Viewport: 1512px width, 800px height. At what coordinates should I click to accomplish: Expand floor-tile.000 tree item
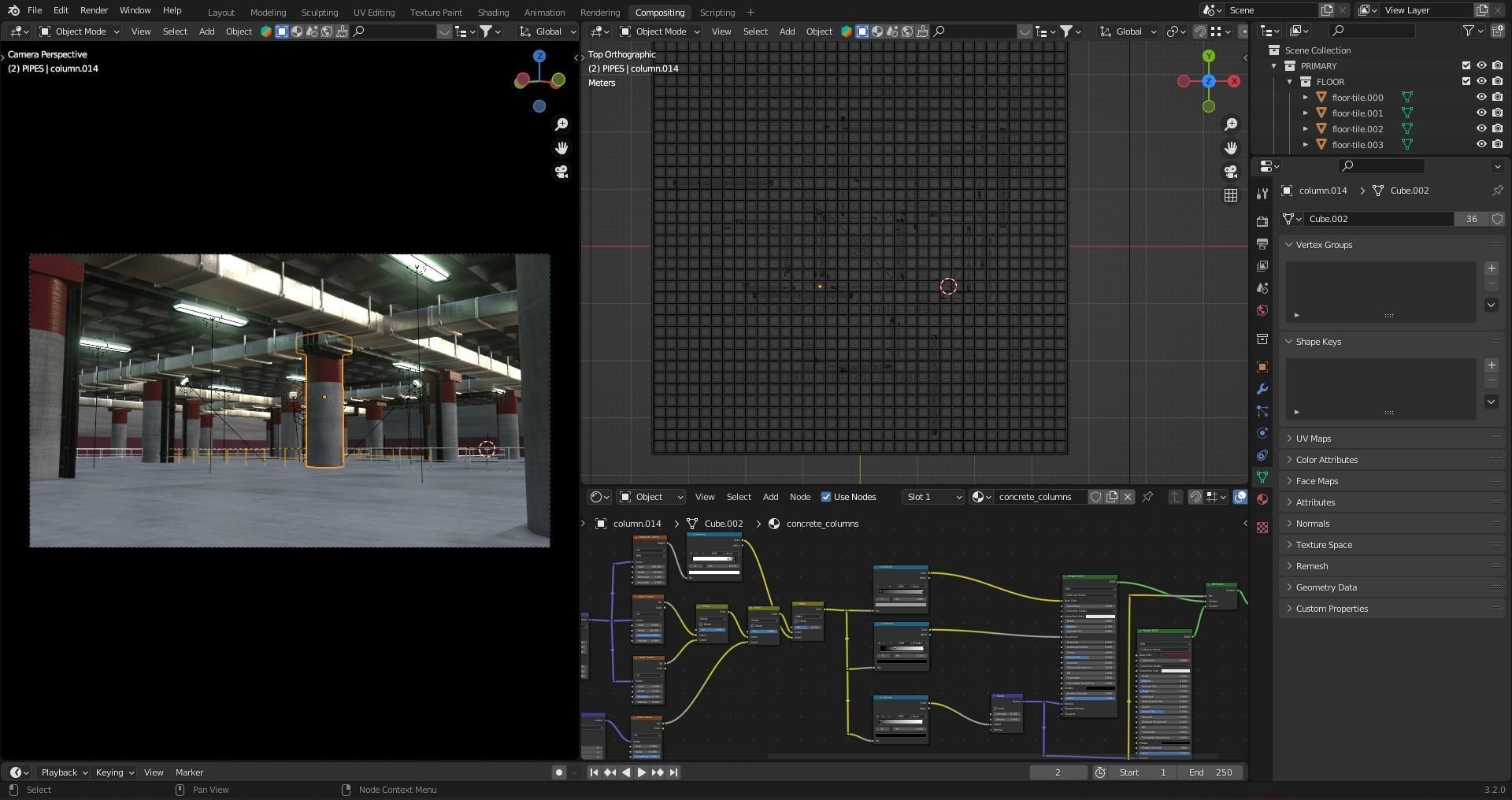pyautogui.click(x=1305, y=98)
